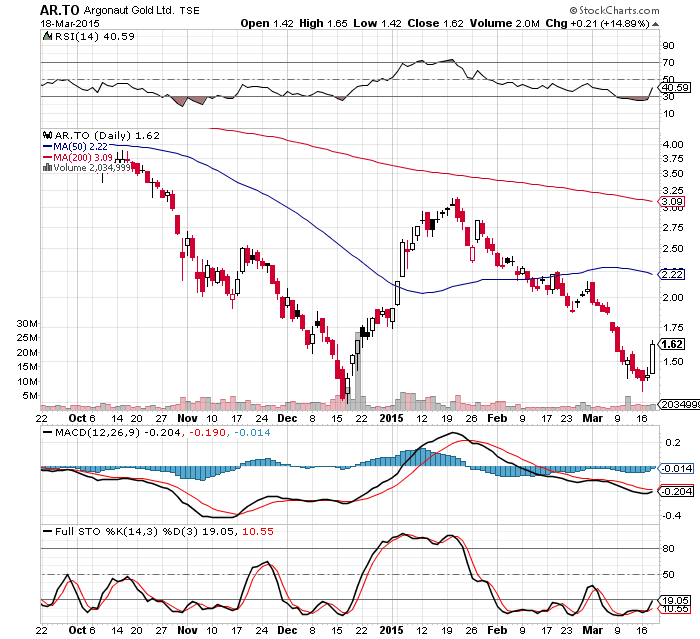Click the Mar label on price date axis
Screen dimensions: 700x639
pos(593,418)
